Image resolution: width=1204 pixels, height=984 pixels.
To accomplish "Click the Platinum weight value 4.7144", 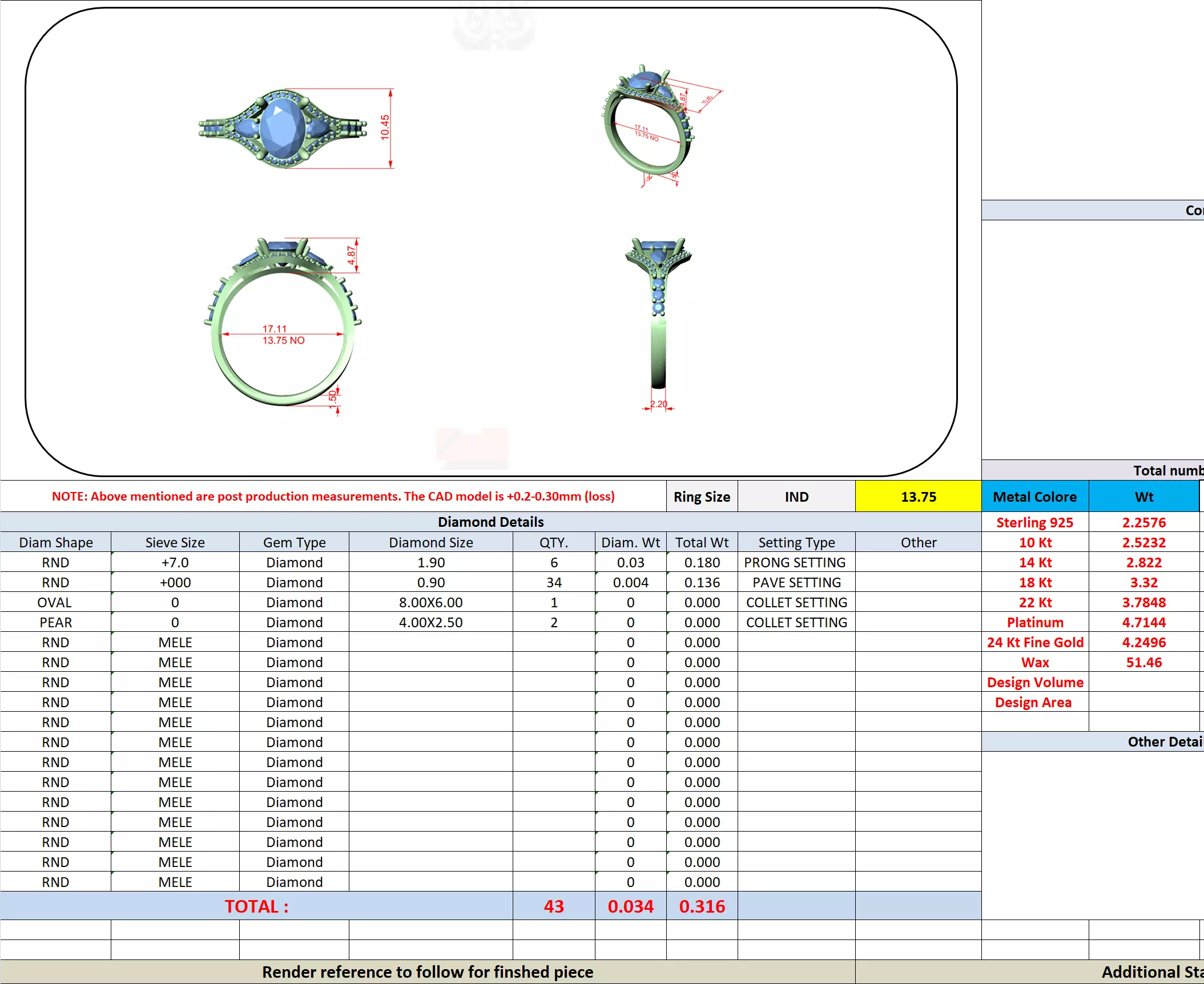I will pos(1143,622).
